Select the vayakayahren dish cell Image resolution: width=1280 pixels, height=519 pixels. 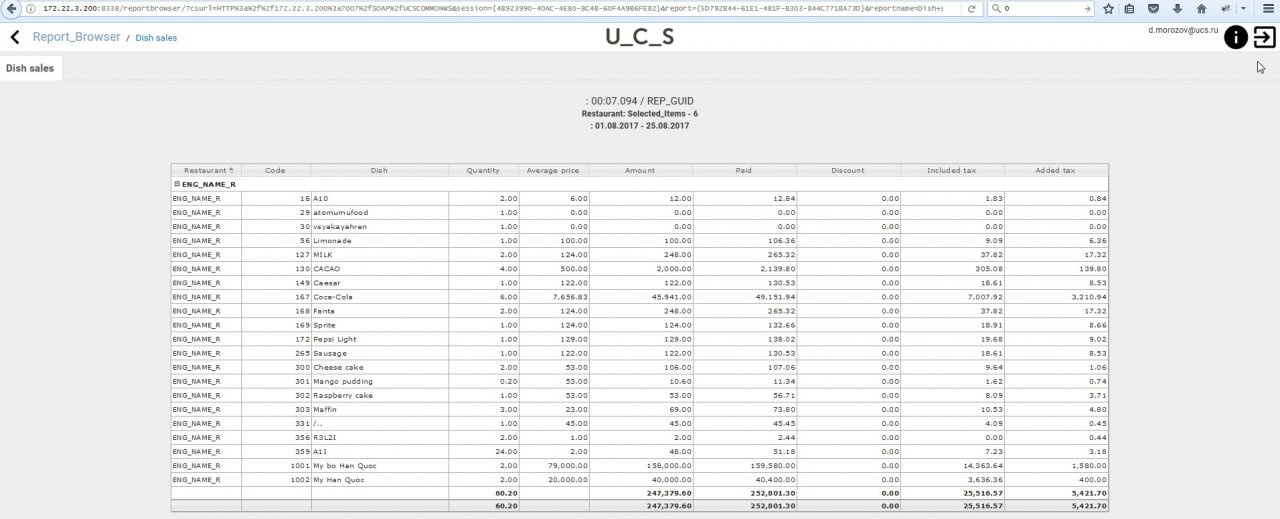379,227
